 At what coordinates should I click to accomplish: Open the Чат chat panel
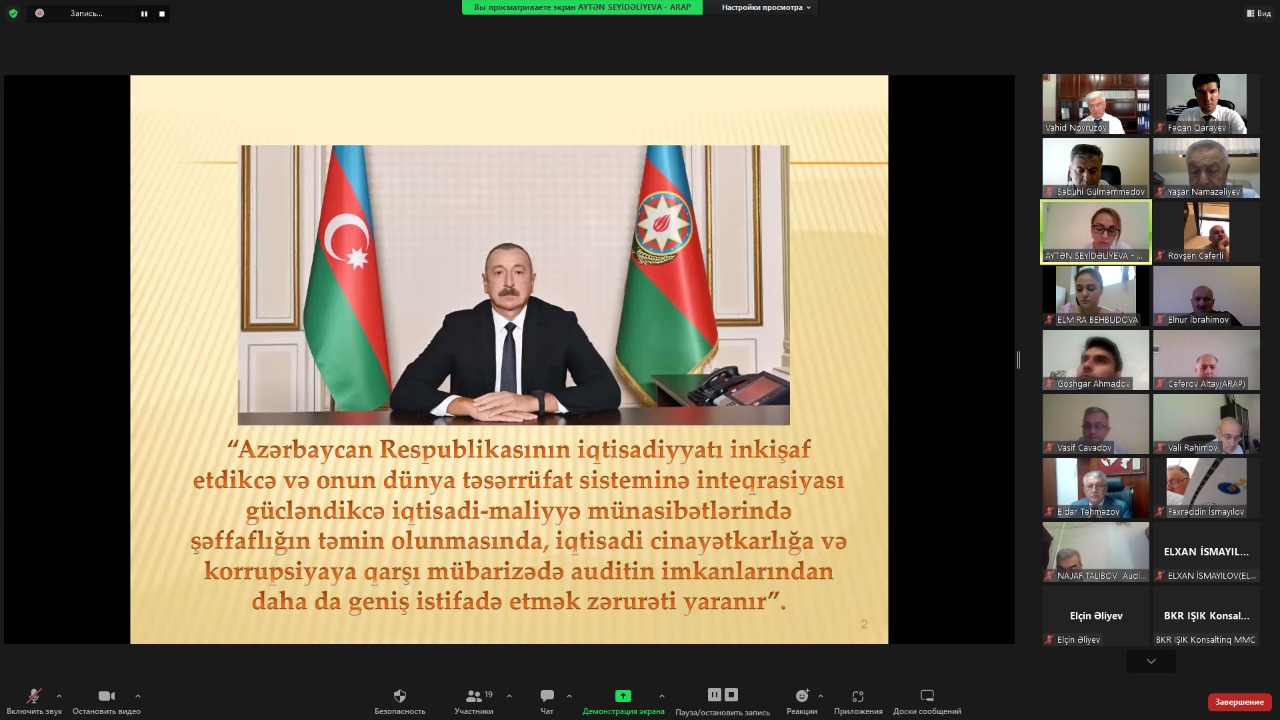[x=547, y=696]
